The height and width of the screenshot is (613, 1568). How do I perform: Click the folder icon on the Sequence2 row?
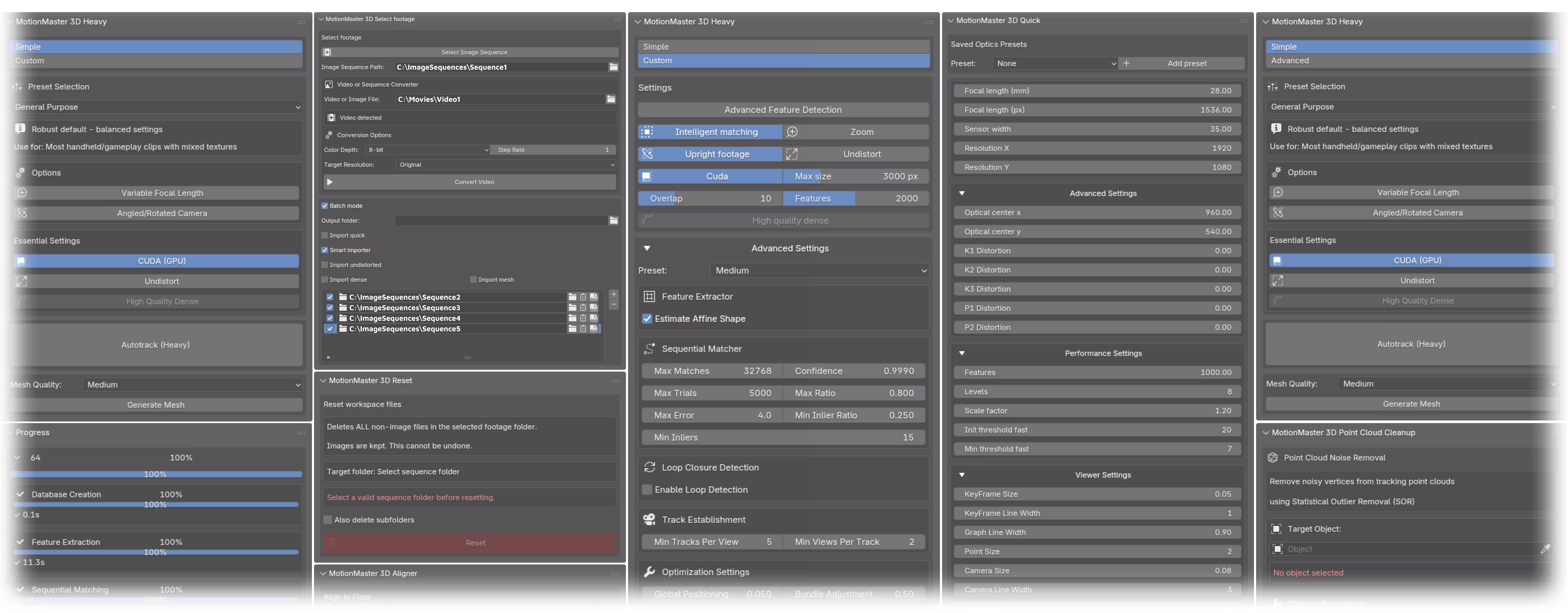(x=572, y=297)
